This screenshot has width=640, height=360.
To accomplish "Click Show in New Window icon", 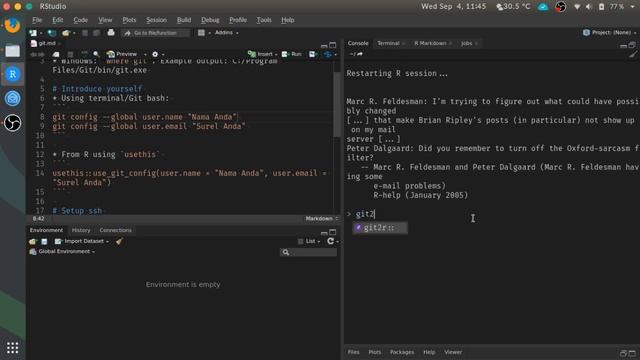I will pyautogui.click(x=56, y=54).
